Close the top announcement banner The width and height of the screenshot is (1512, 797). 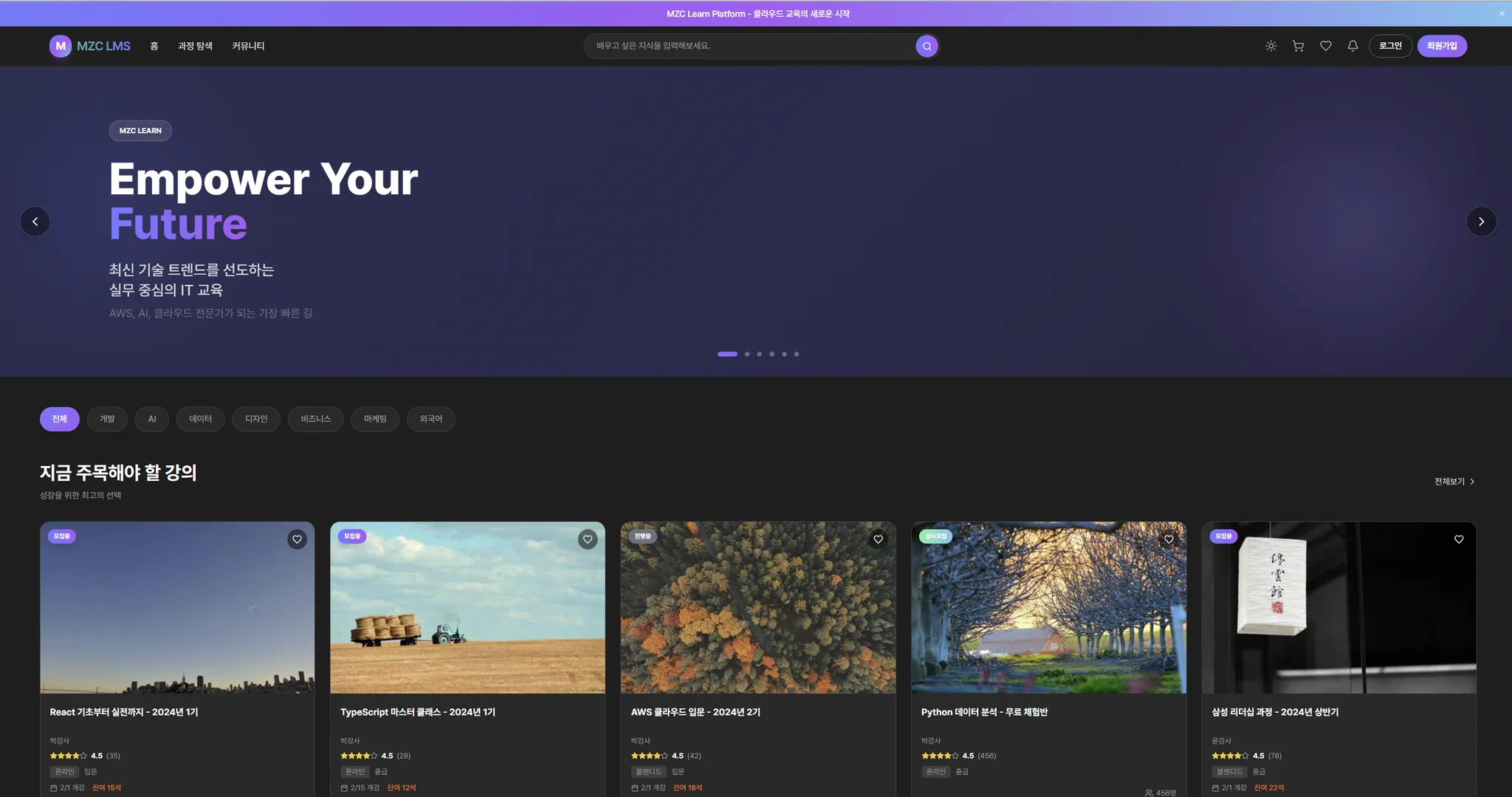coord(1501,13)
